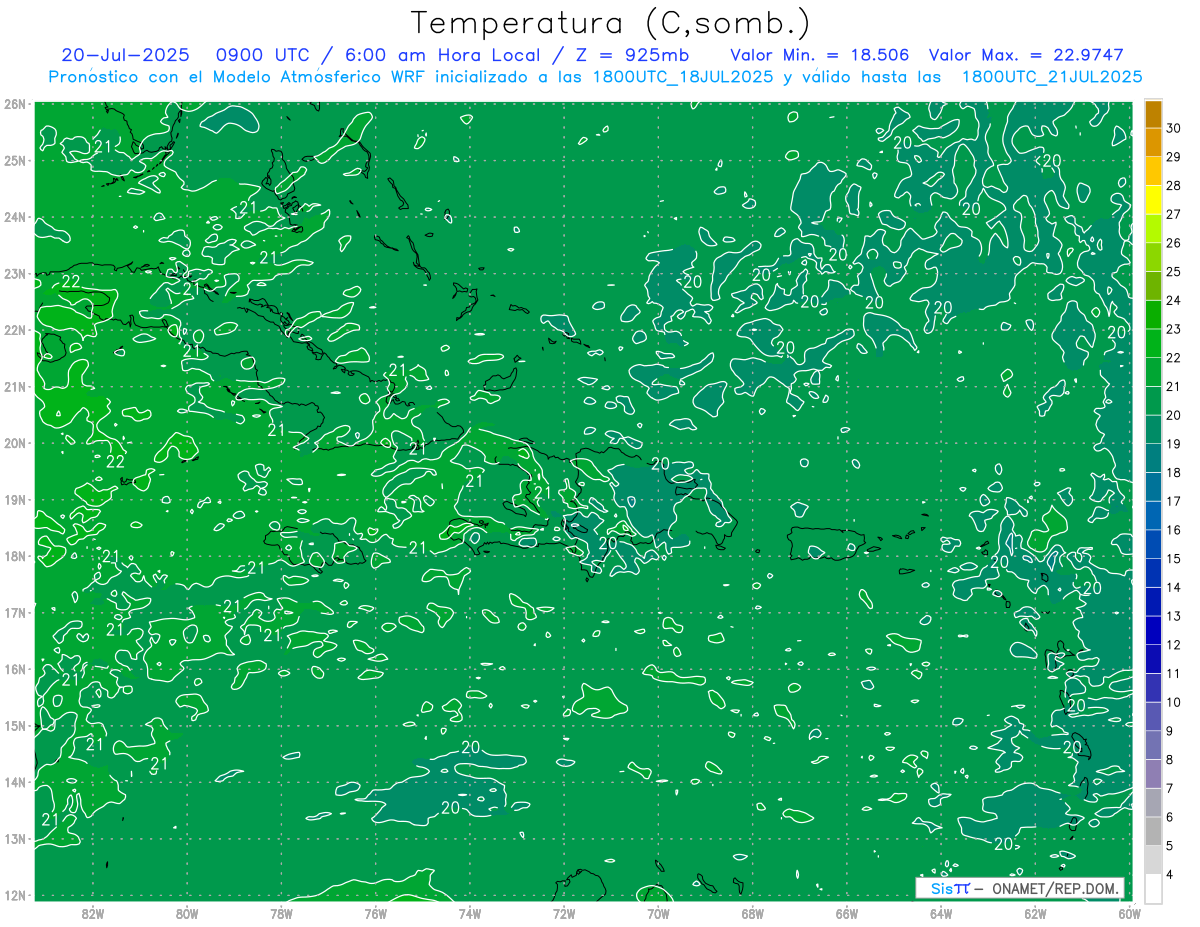
Task: Click the 30 label on the color scale
Action: [1174, 128]
